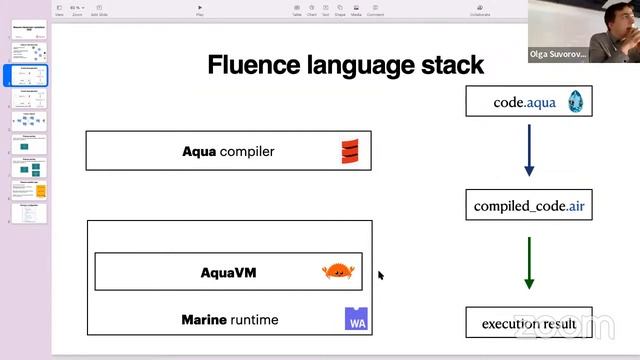Screen dimensions: 640x360
Task: Select the fifth slide thumbnail with blue diagram
Action: [x=29, y=121]
